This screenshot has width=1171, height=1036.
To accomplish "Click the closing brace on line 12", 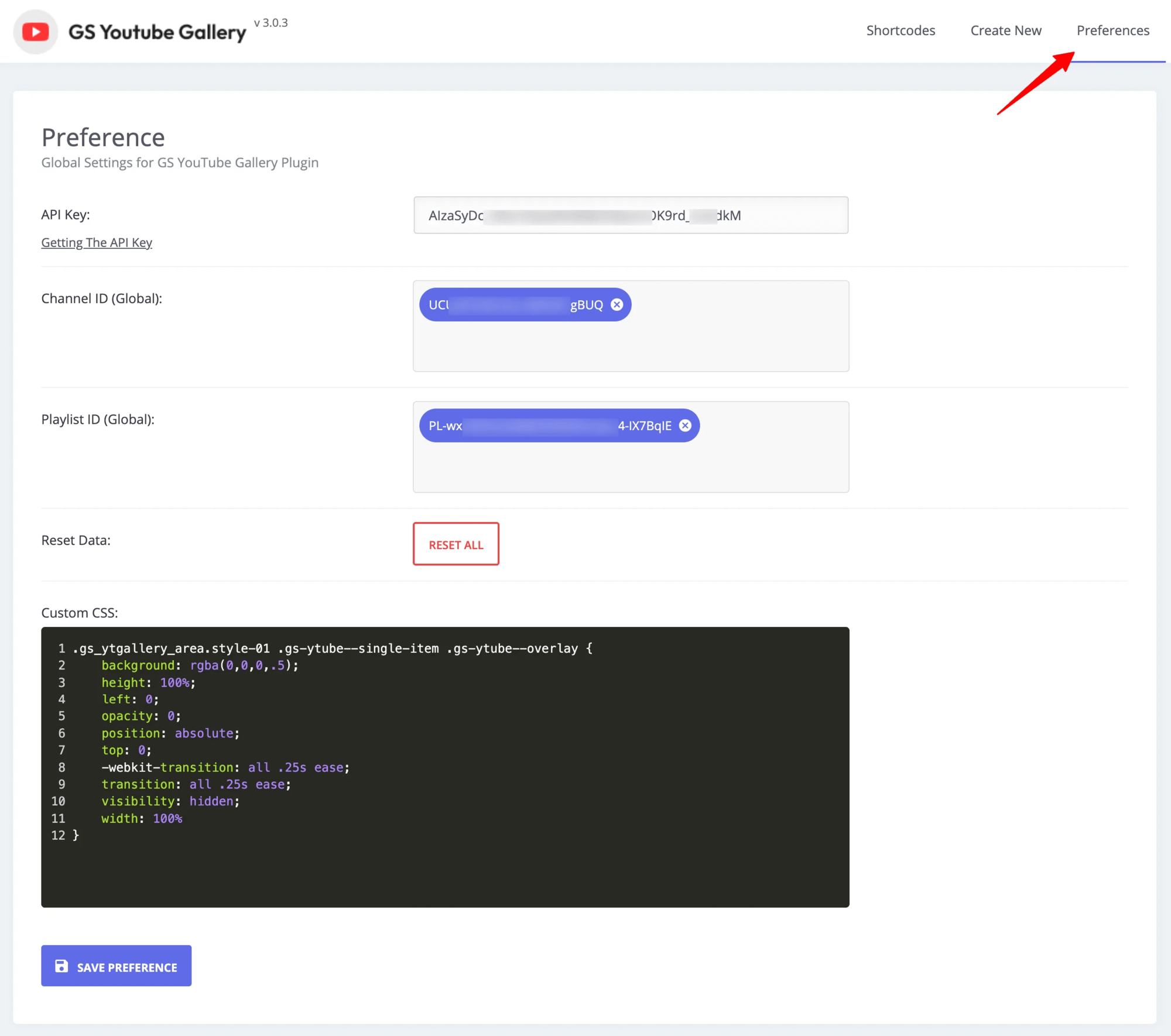I will 76,835.
